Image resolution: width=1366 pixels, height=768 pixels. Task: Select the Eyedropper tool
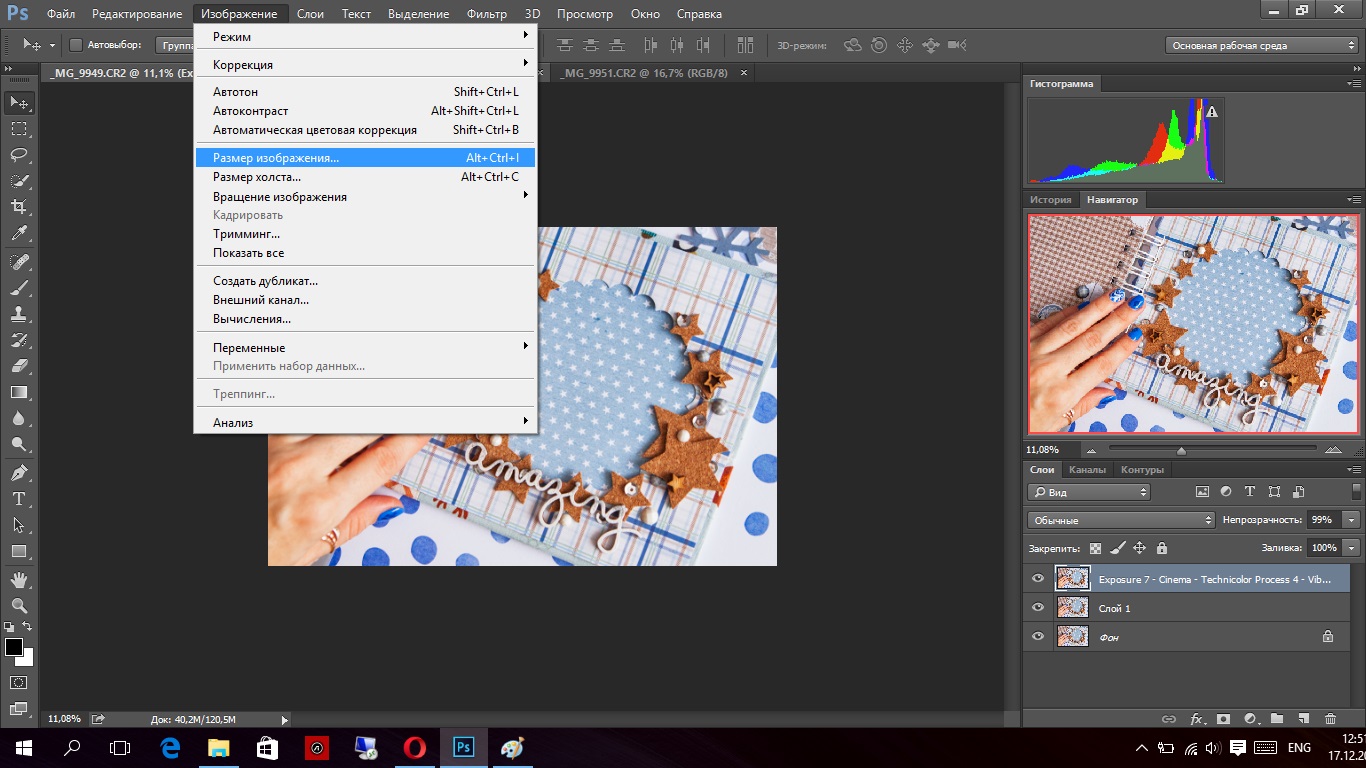[19, 234]
